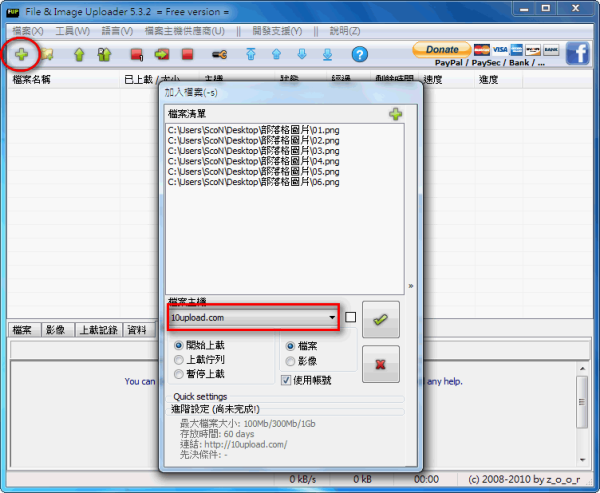Open the 檔案(X) menu
This screenshot has height=493, width=600.
28,31
